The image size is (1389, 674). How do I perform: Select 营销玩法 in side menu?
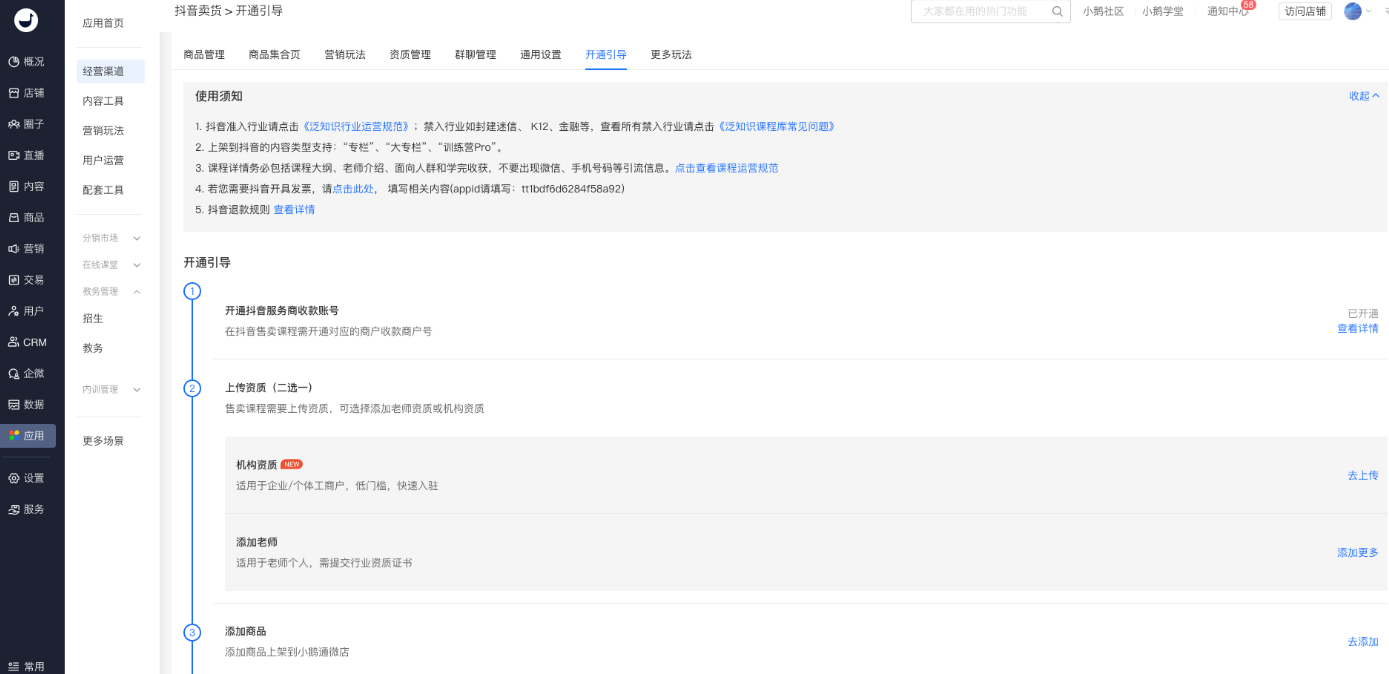[103, 131]
